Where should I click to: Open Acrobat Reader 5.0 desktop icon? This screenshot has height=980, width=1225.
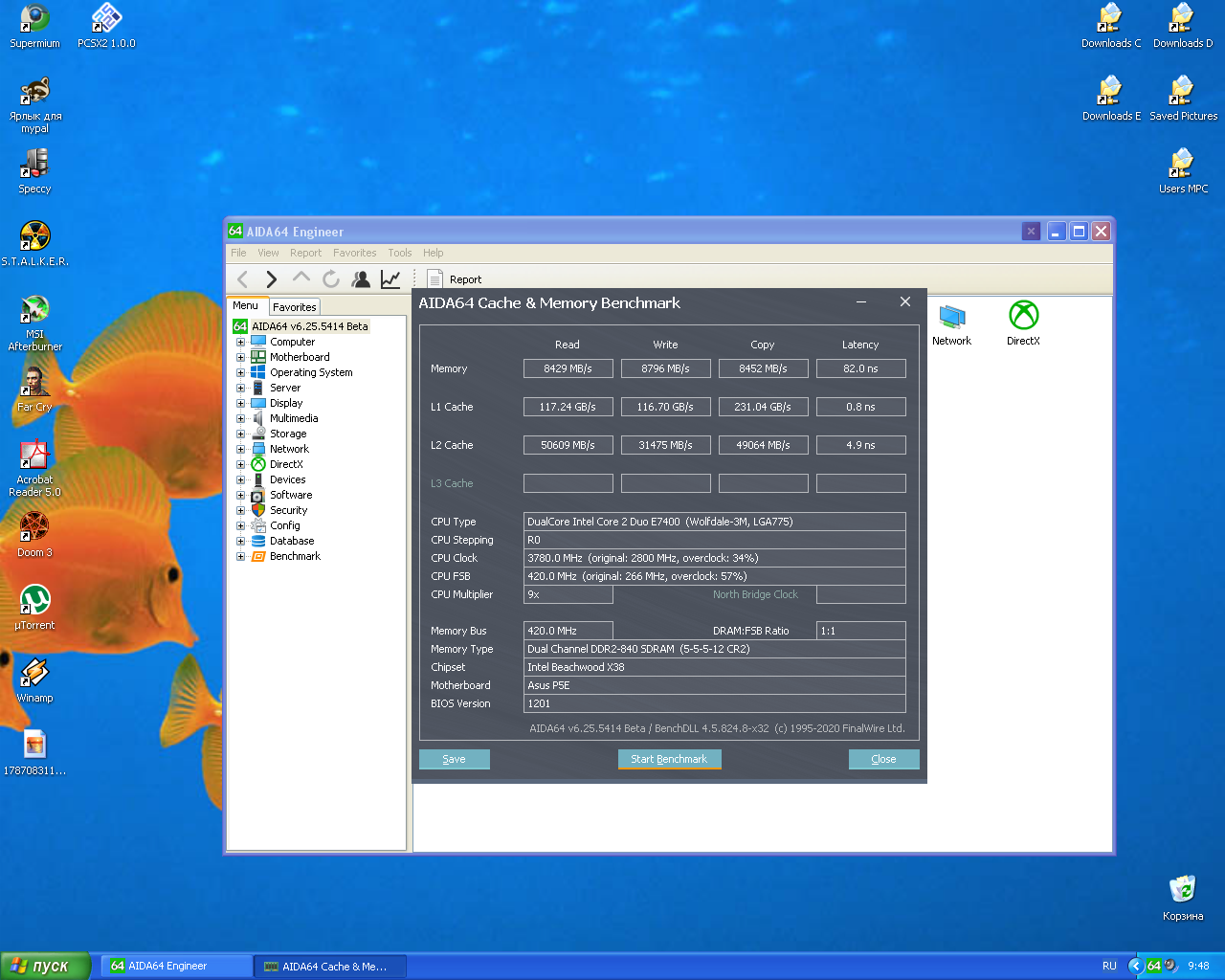[x=34, y=469]
